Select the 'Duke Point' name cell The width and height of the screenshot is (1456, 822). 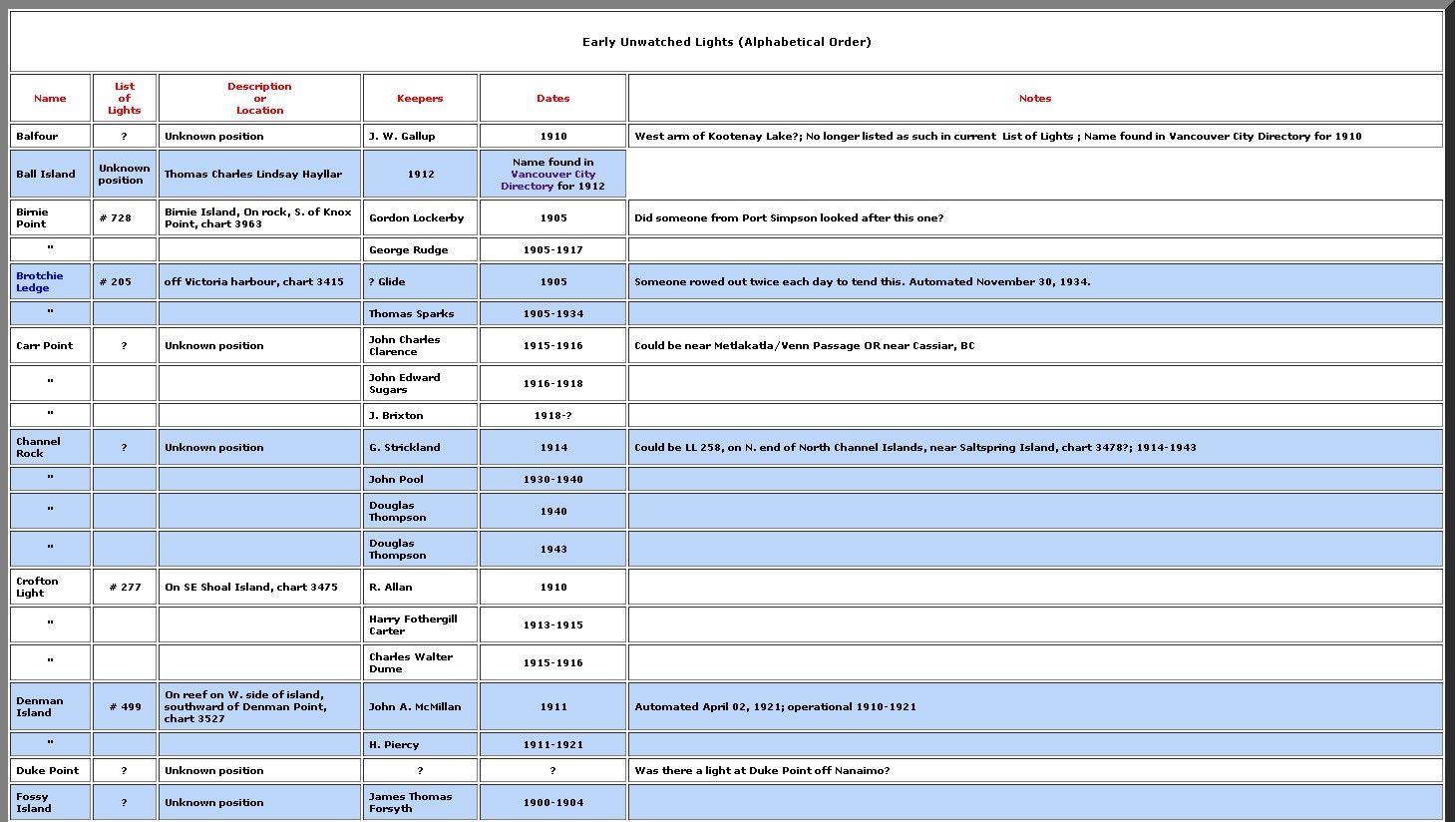(x=50, y=770)
